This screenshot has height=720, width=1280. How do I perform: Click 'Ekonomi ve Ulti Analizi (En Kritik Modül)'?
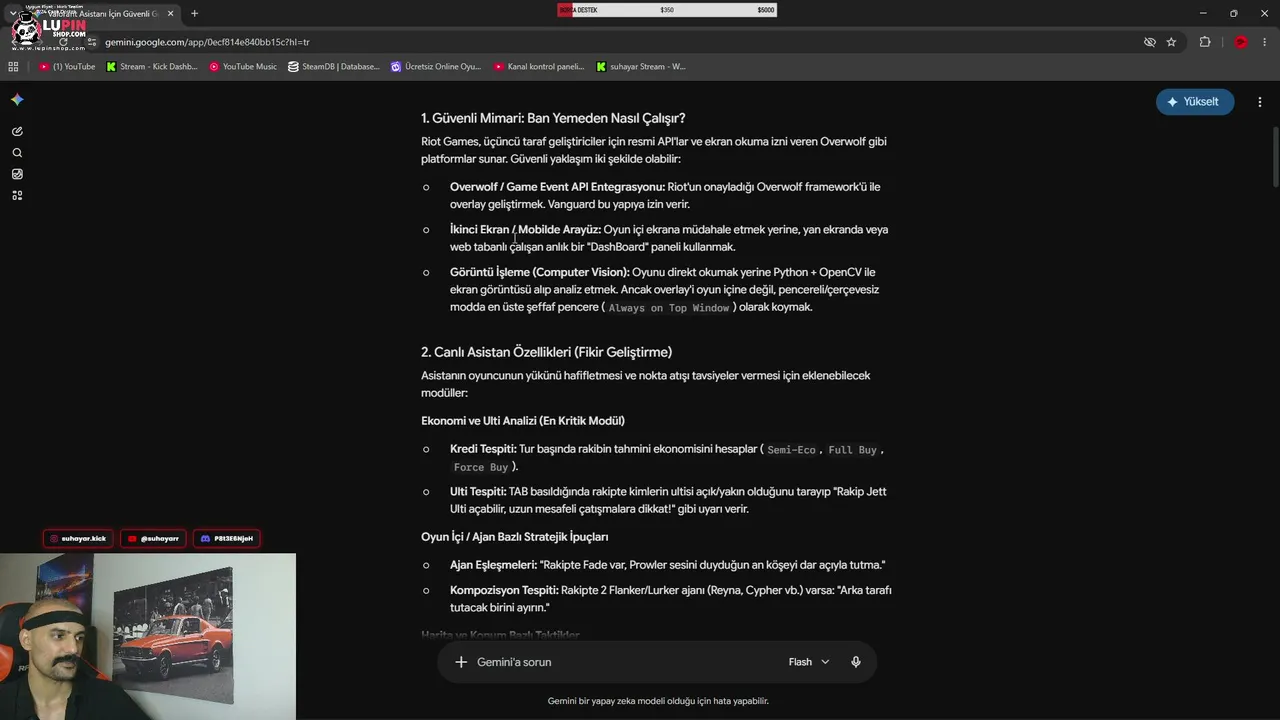point(523,421)
